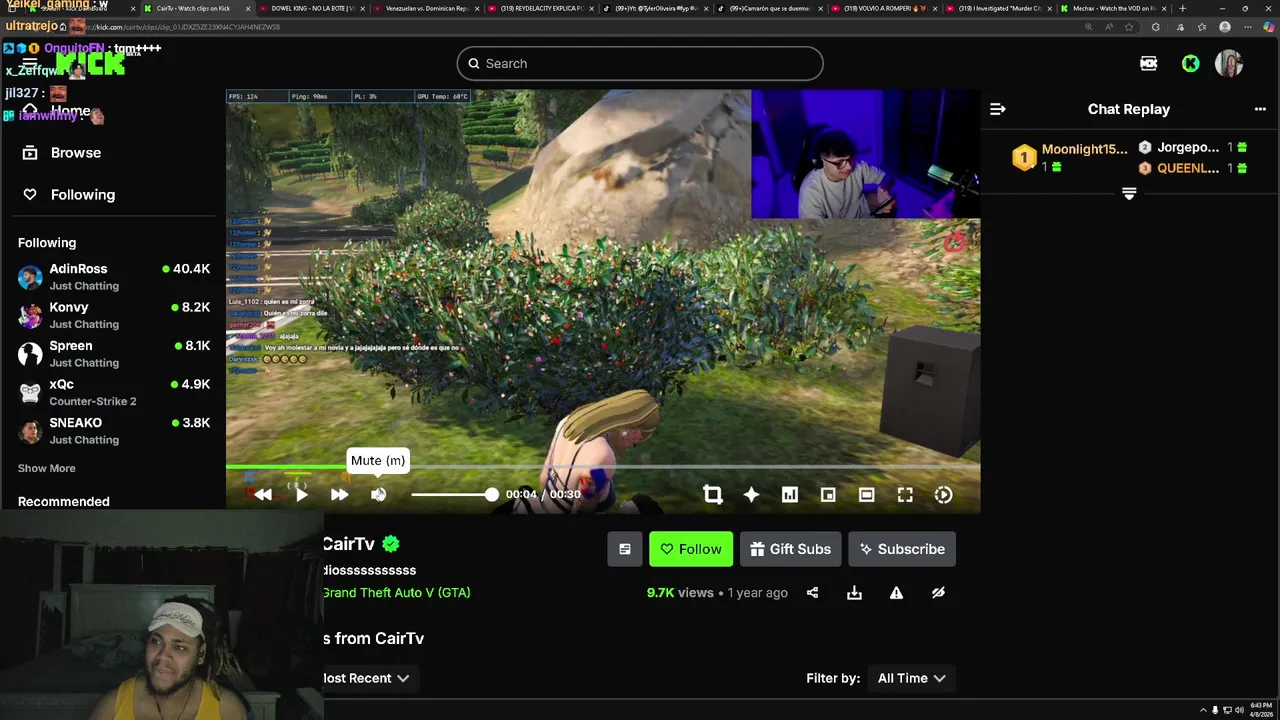This screenshot has height=720, width=1280.
Task: Click the sparkle icon in player controls
Action: pyautogui.click(x=751, y=494)
